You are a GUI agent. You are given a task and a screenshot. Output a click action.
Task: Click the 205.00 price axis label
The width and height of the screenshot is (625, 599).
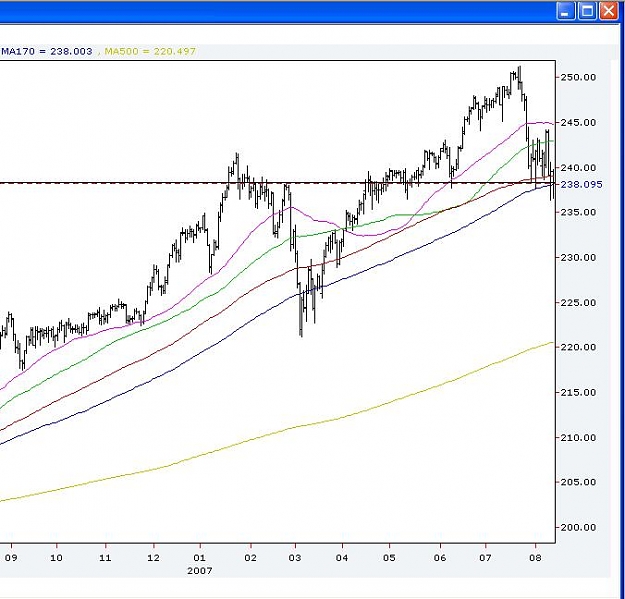(578, 482)
